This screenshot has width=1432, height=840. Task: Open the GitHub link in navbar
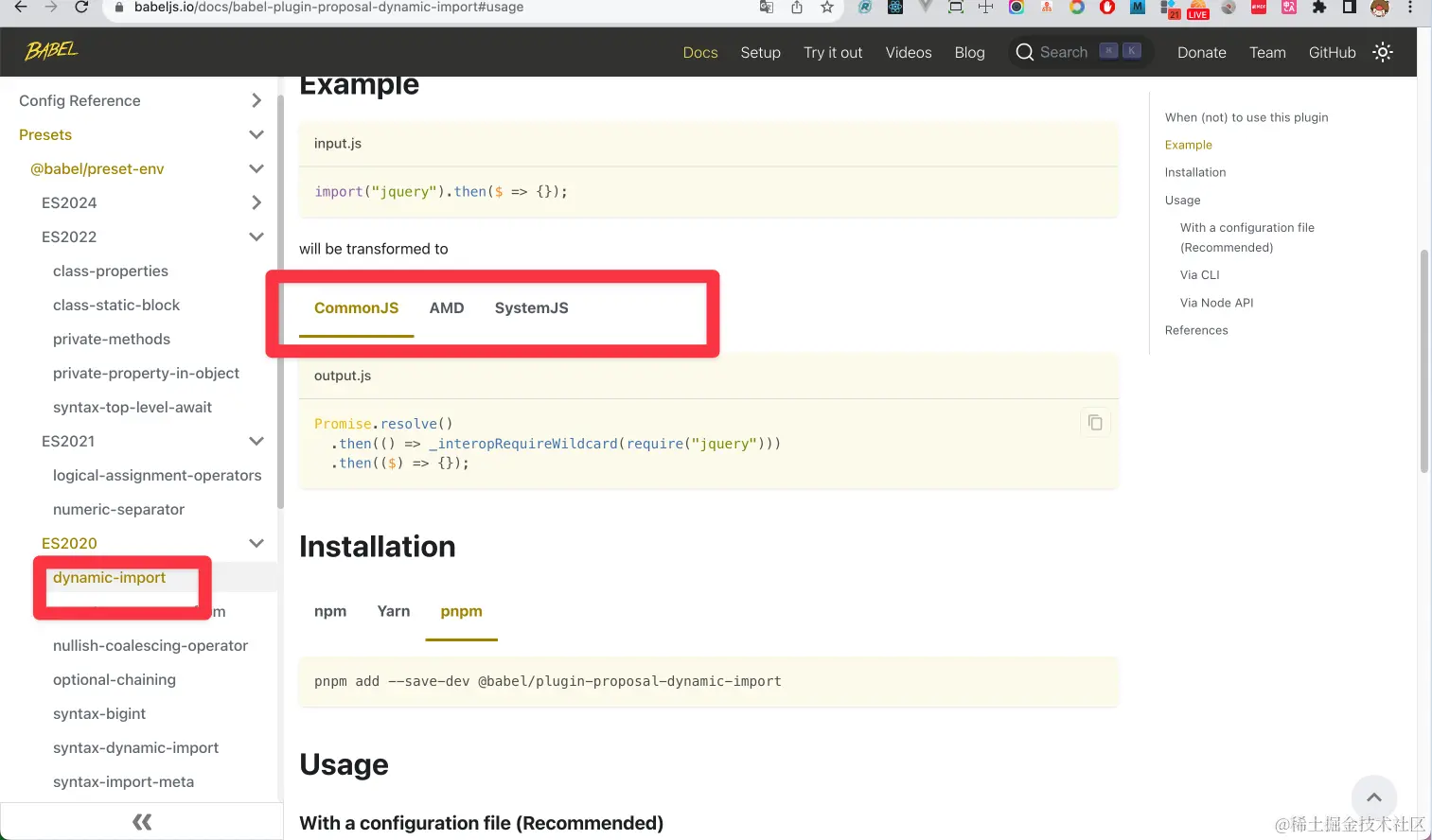tap(1333, 52)
